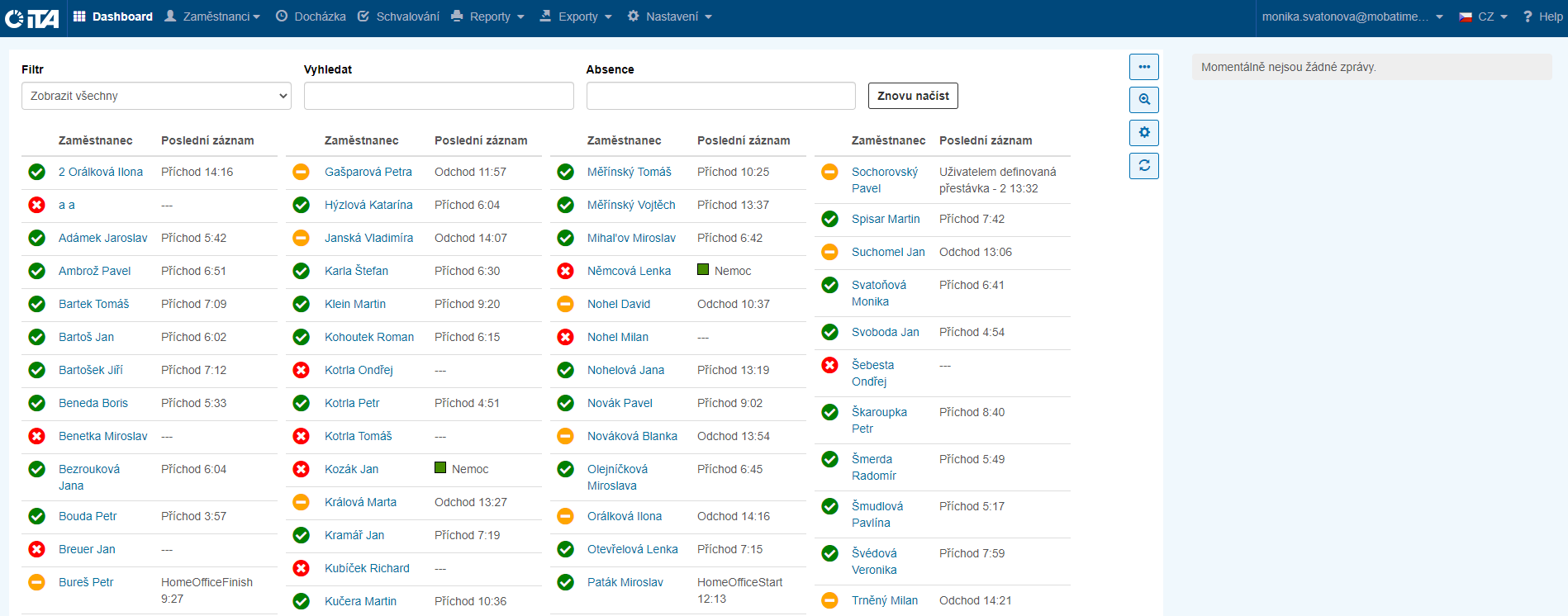The height and width of the screenshot is (616, 1568).
Task: Click red cross status icon for Breuer Jan
Action: click(37, 549)
